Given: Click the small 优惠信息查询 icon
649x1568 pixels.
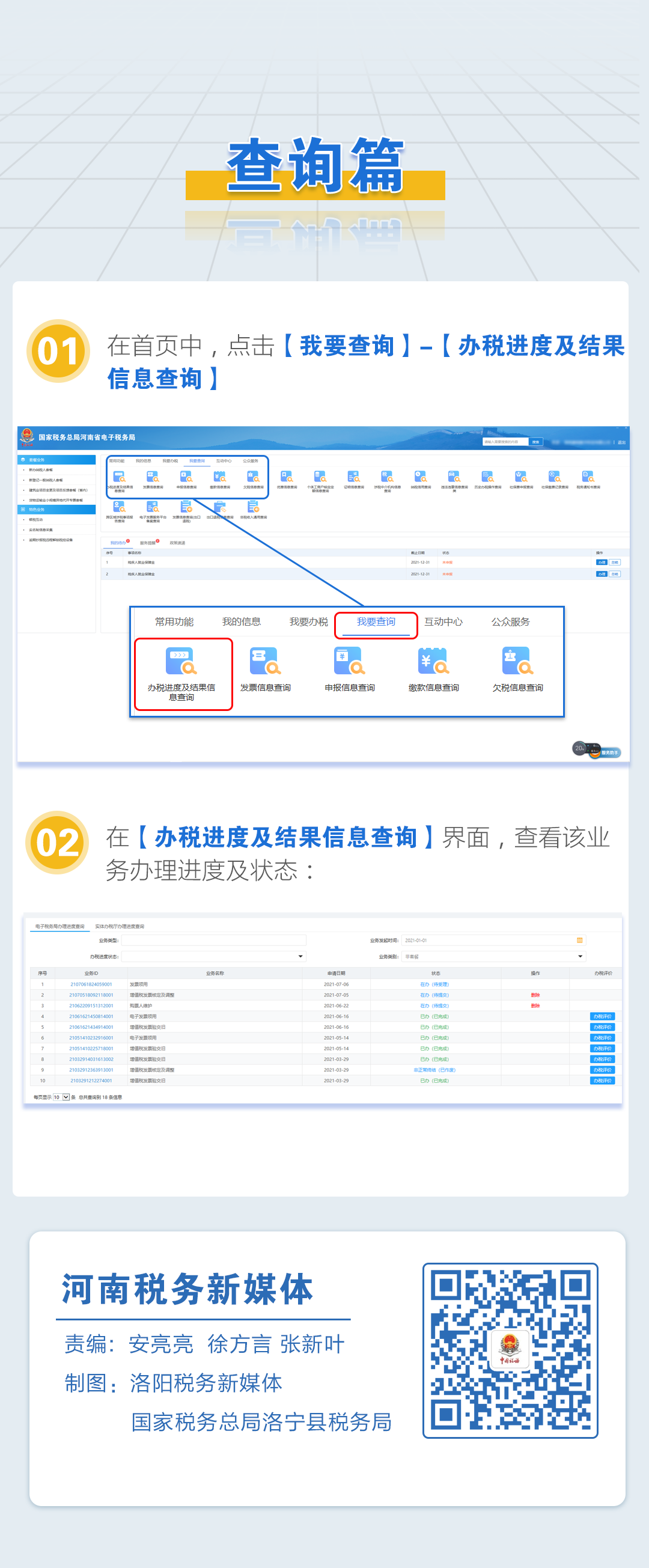Looking at the screenshot, I should [x=287, y=477].
